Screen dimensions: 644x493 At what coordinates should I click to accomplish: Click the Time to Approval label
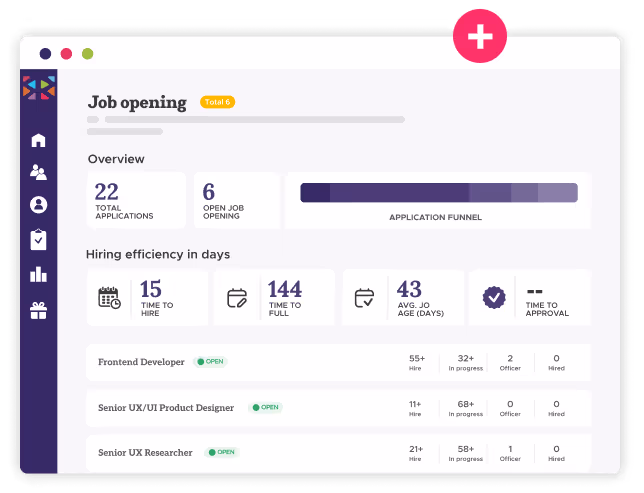point(547,309)
